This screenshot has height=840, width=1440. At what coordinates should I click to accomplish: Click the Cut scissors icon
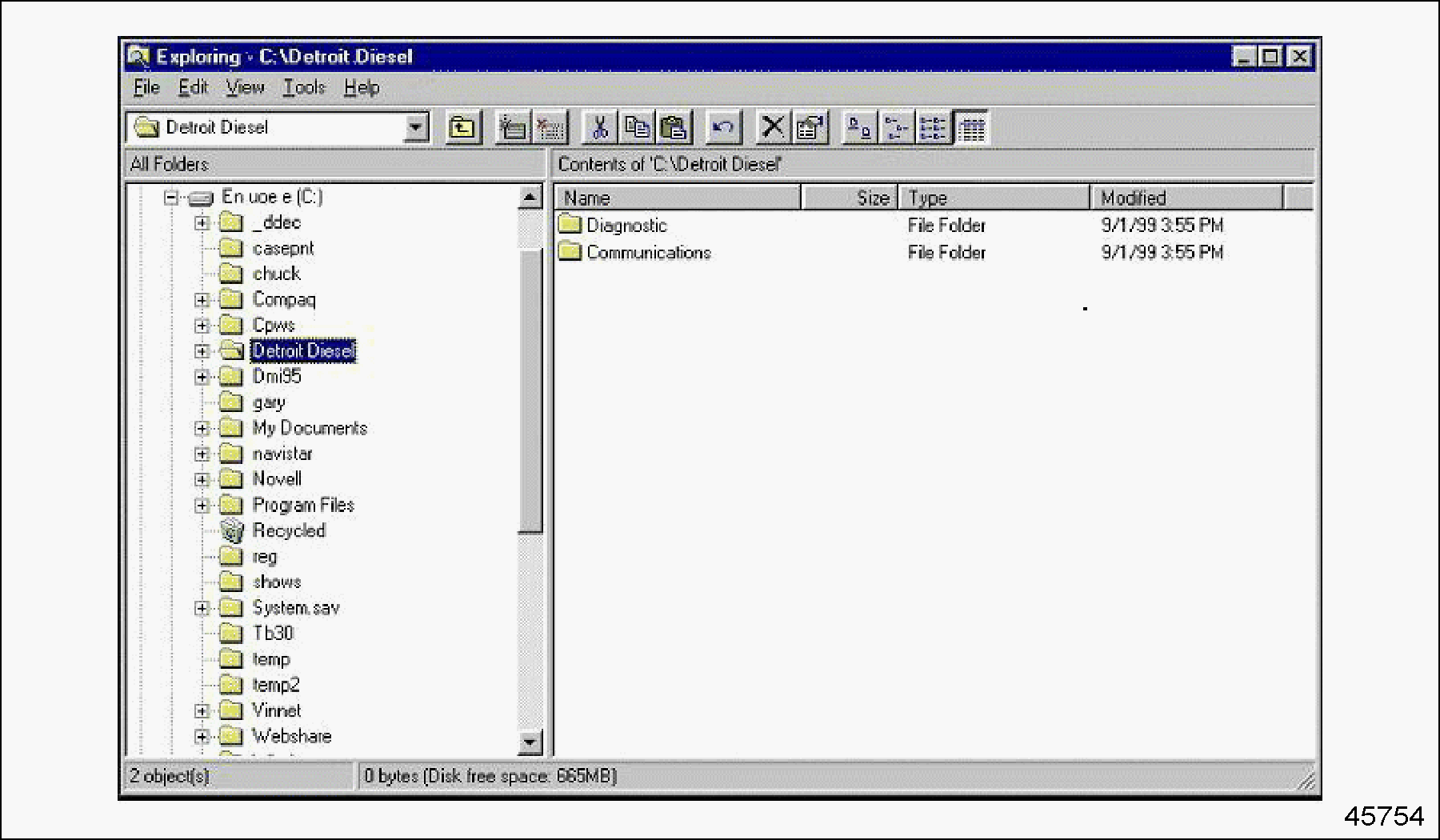coord(599,128)
